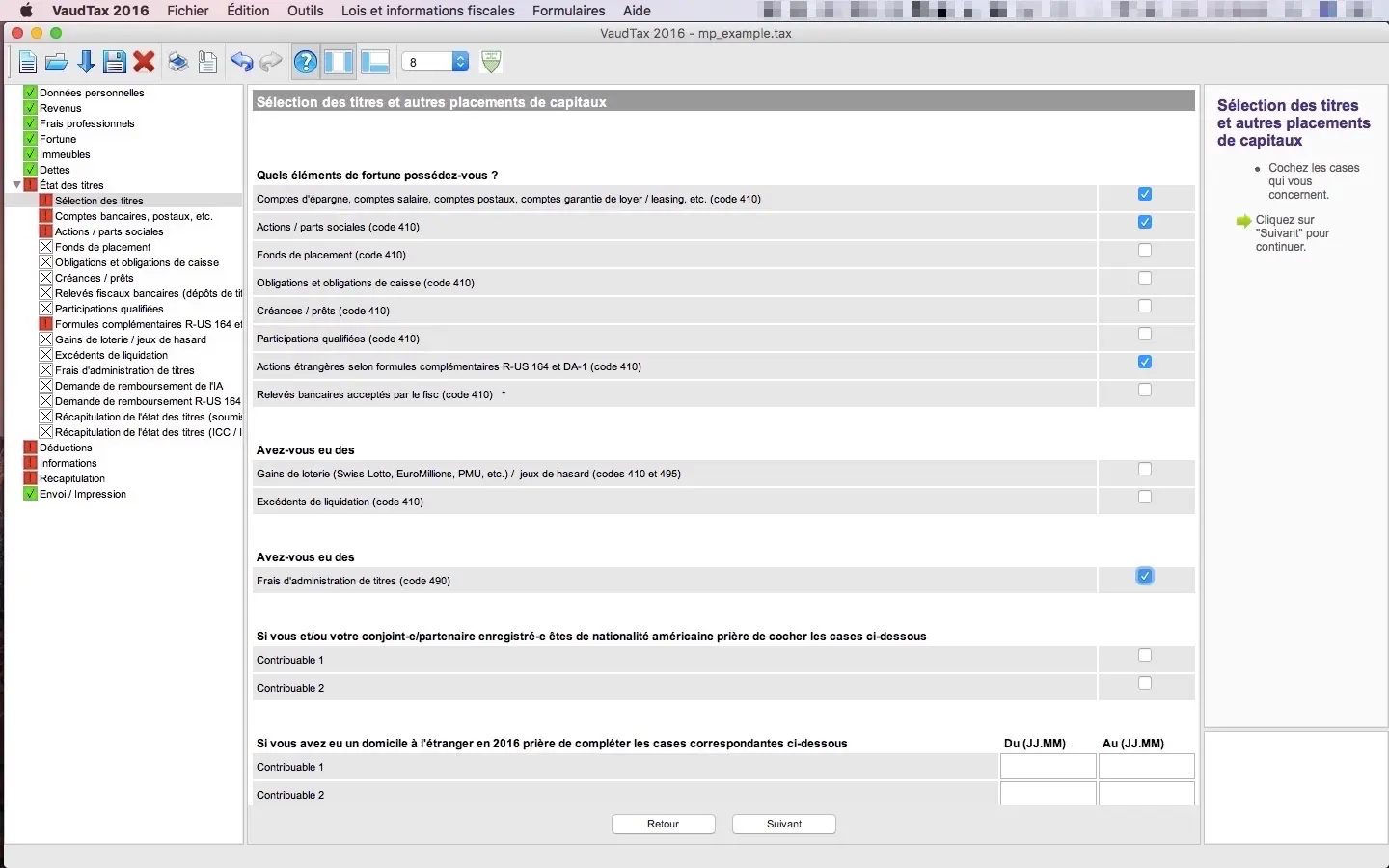Toggle the help question mark icon

(x=306, y=63)
